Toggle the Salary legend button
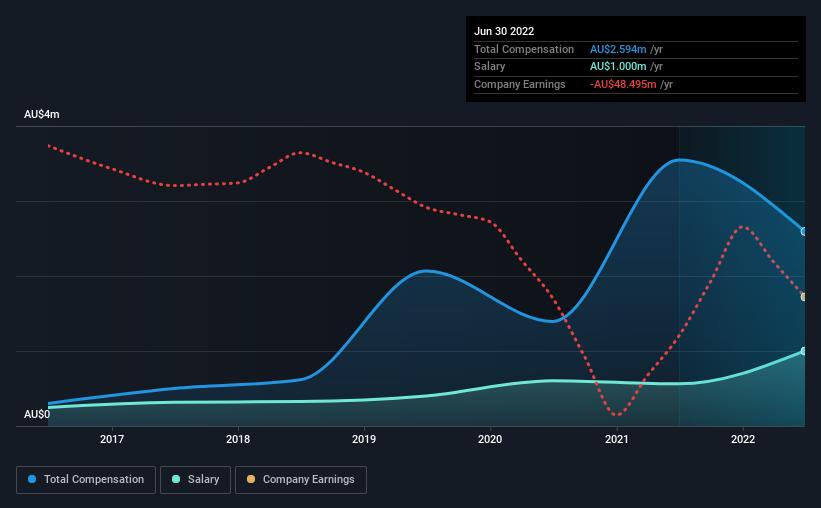821x508 pixels. (x=195, y=480)
